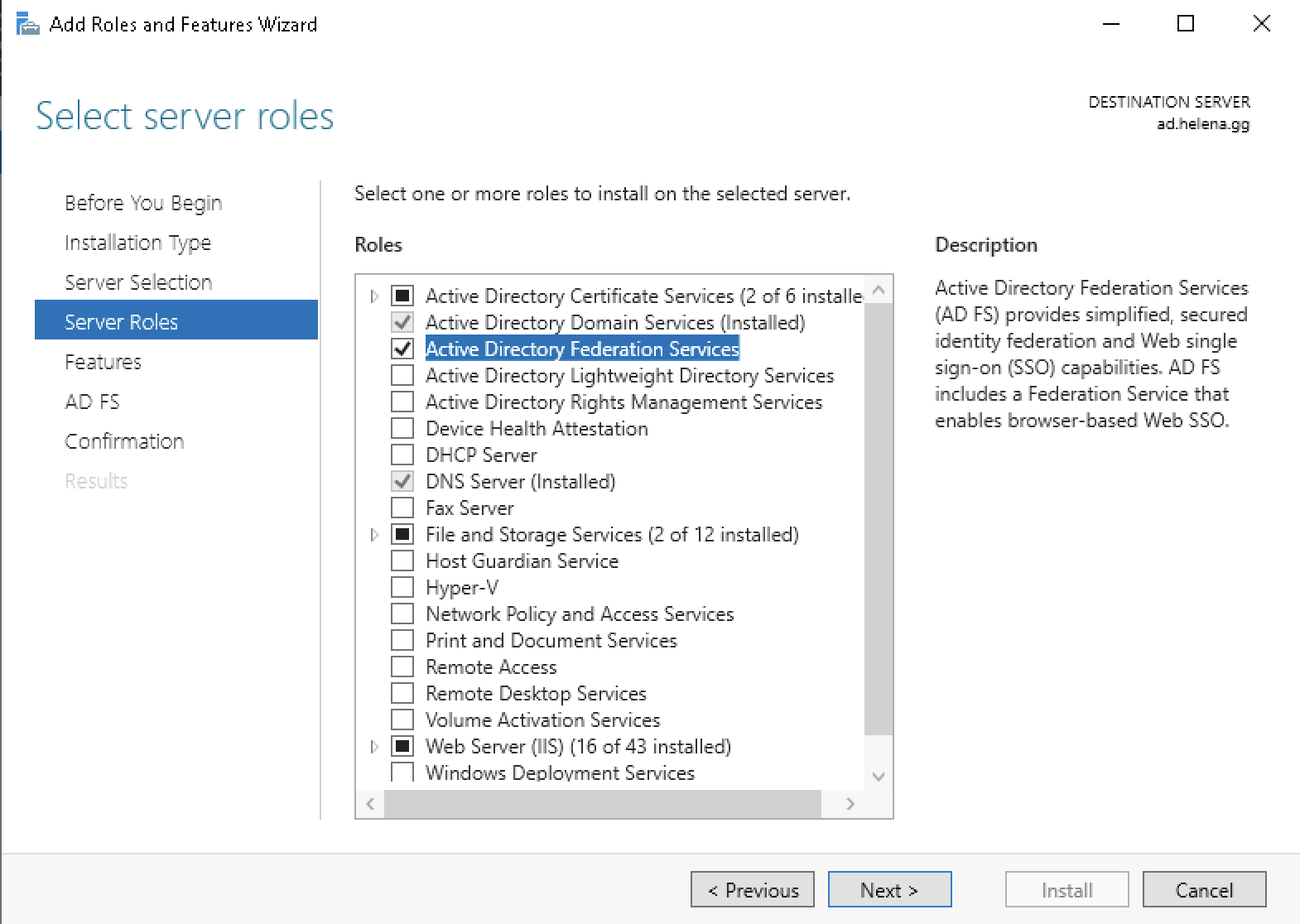This screenshot has height=924, width=1300.
Task: Enable the DHCP Server role checkbox
Action: click(x=402, y=455)
